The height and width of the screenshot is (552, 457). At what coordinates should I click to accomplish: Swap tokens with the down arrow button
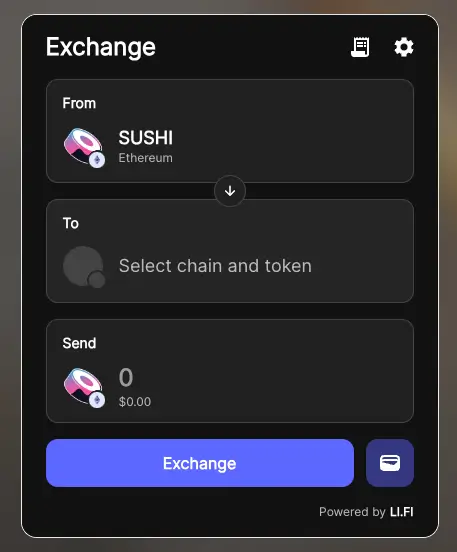pos(230,191)
